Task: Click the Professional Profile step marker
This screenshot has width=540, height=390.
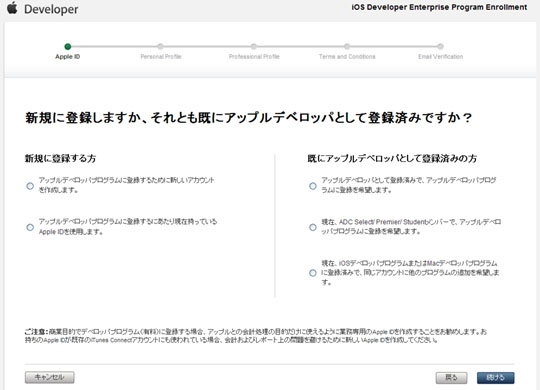Action: pos(254,47)
